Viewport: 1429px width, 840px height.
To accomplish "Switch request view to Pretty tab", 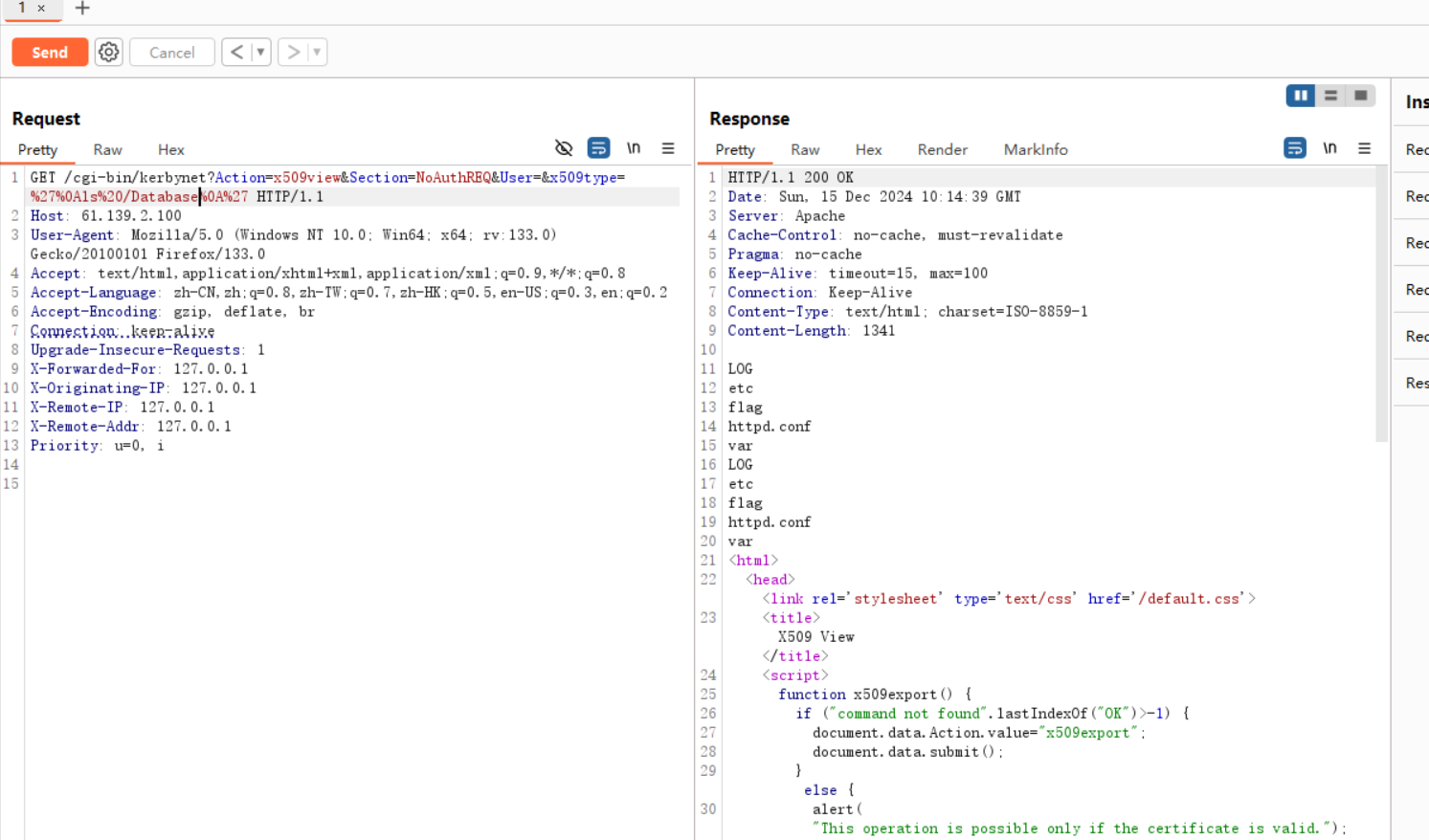I will tap(37, 149).
